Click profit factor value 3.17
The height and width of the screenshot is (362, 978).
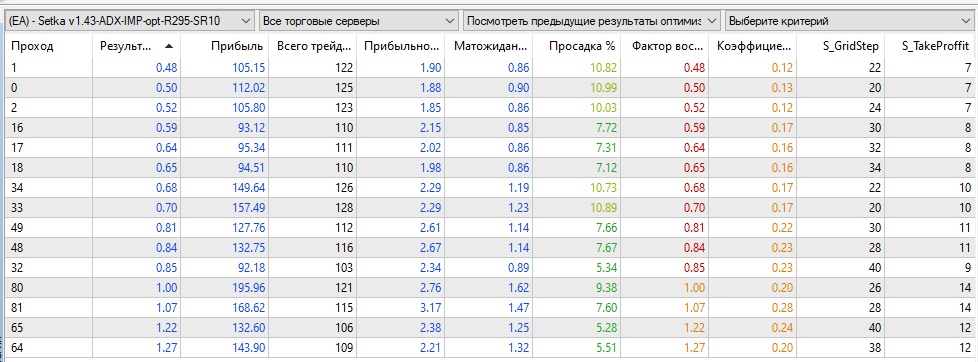[x=430, y=309]
